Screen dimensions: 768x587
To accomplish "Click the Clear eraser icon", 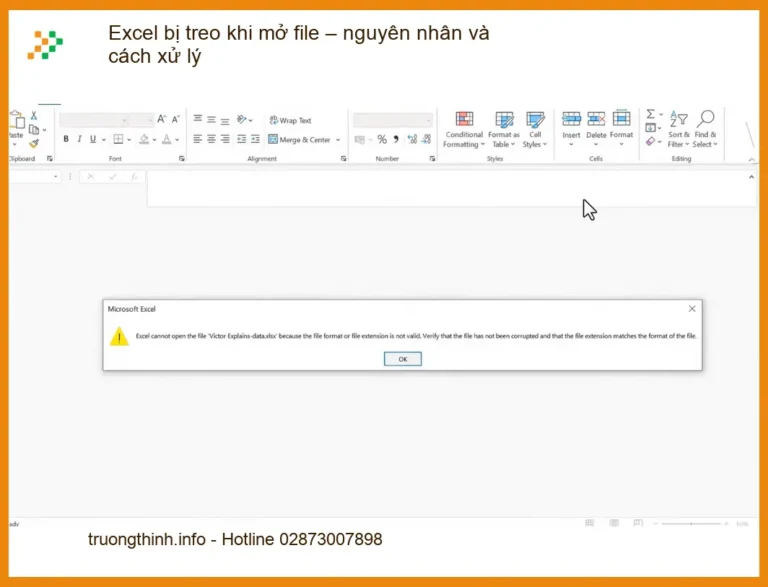I will (x=650, y=142).
